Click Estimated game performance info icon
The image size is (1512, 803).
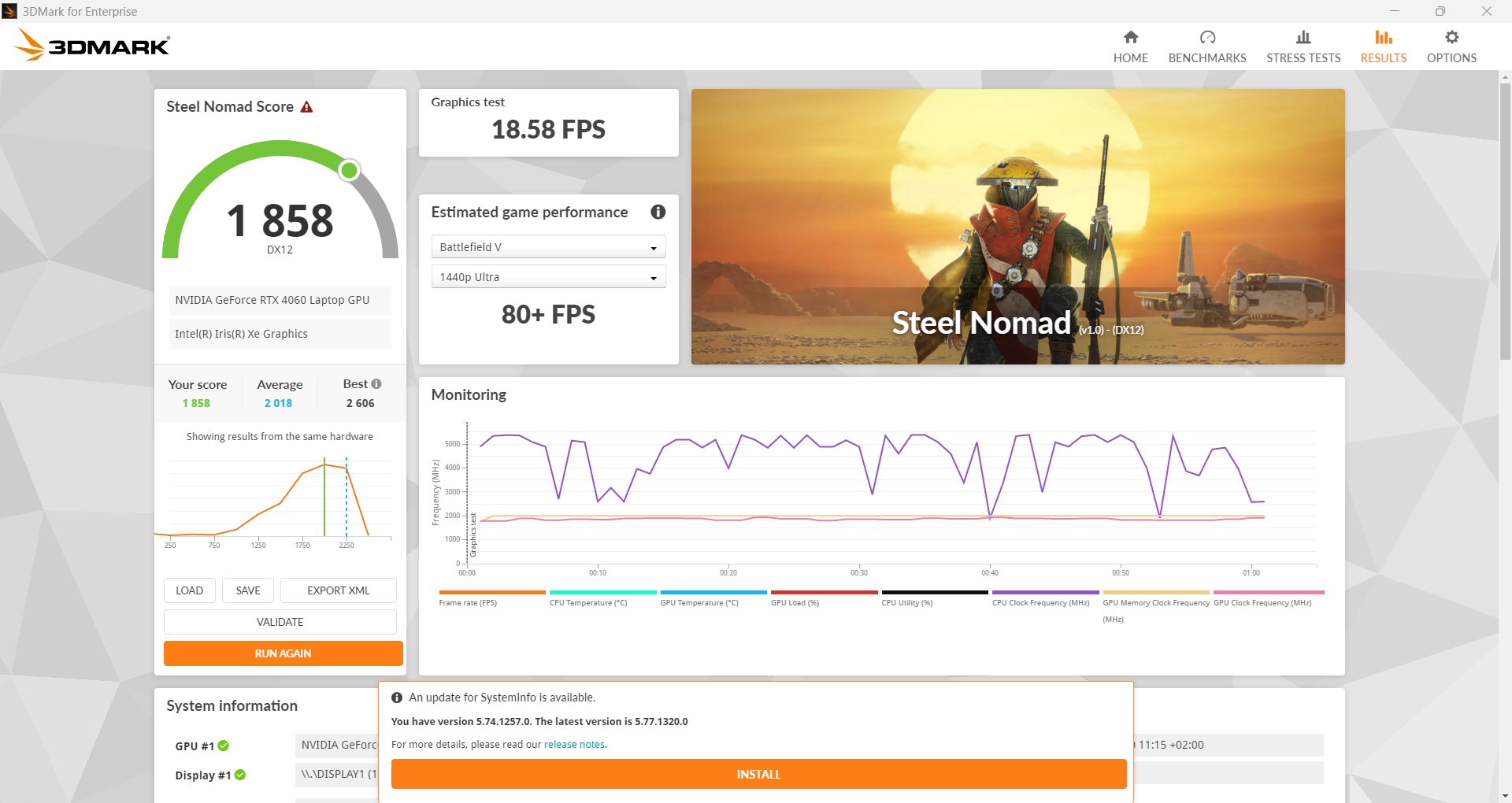point(658,212)
